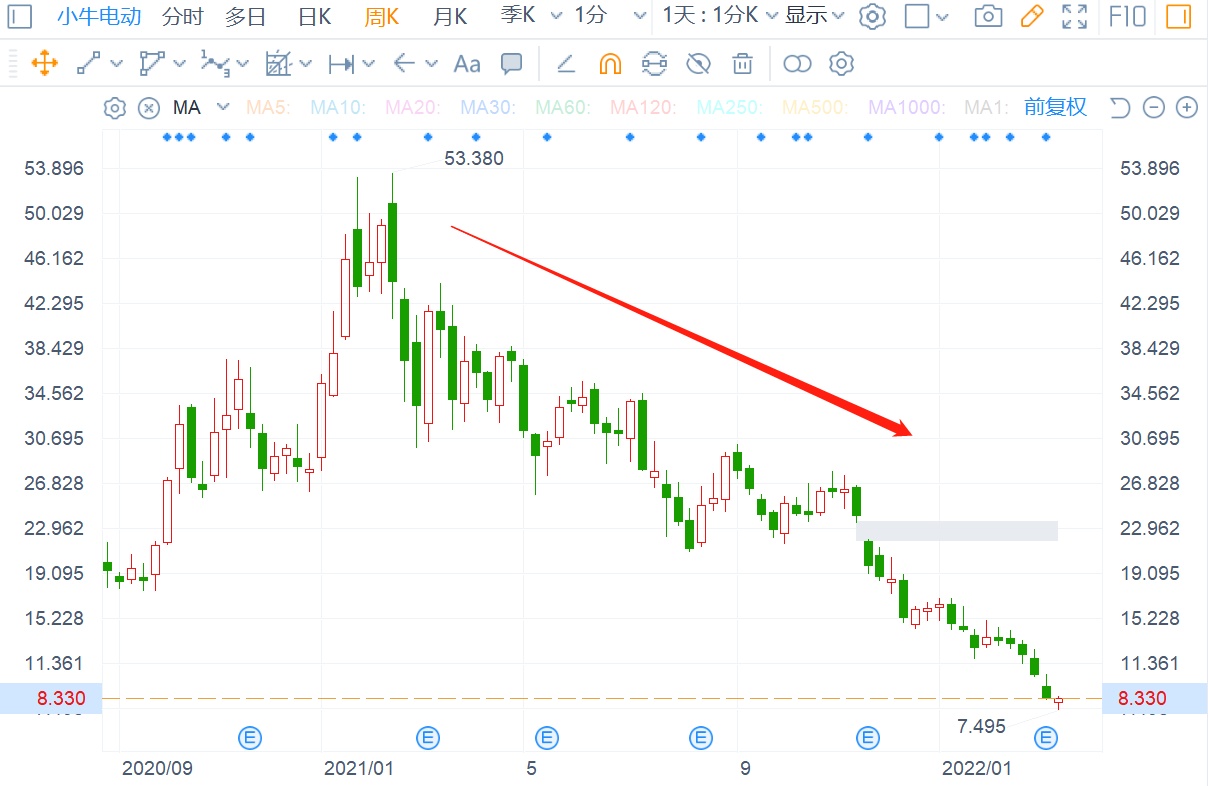Click the 前复权 adjustment button
Viewport: 1208px width, 786px height.
point(1055,107)
